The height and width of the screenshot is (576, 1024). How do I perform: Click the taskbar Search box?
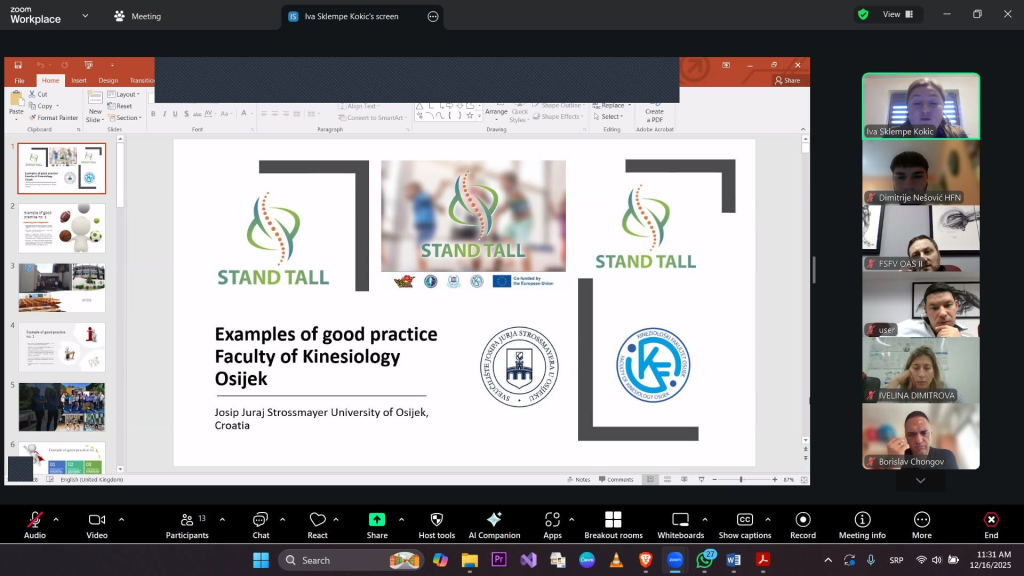pos(351,560)
